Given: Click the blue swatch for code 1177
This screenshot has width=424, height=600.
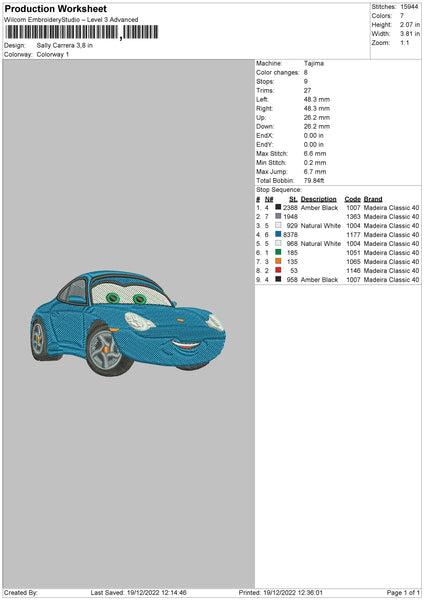Looking at the screenshot, I should (x=278, y=234).
